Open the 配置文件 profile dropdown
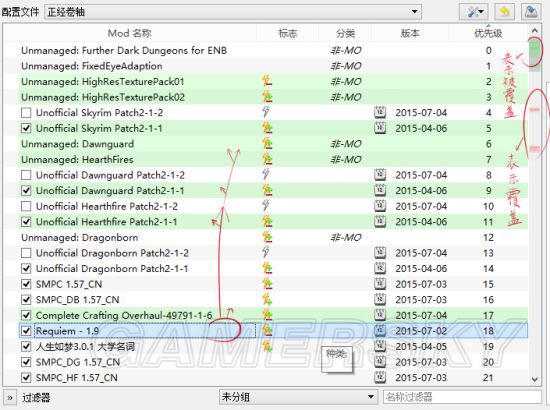The height and width of the screenshot is (410, 550). pyautogui.click(x=233, y=12)
